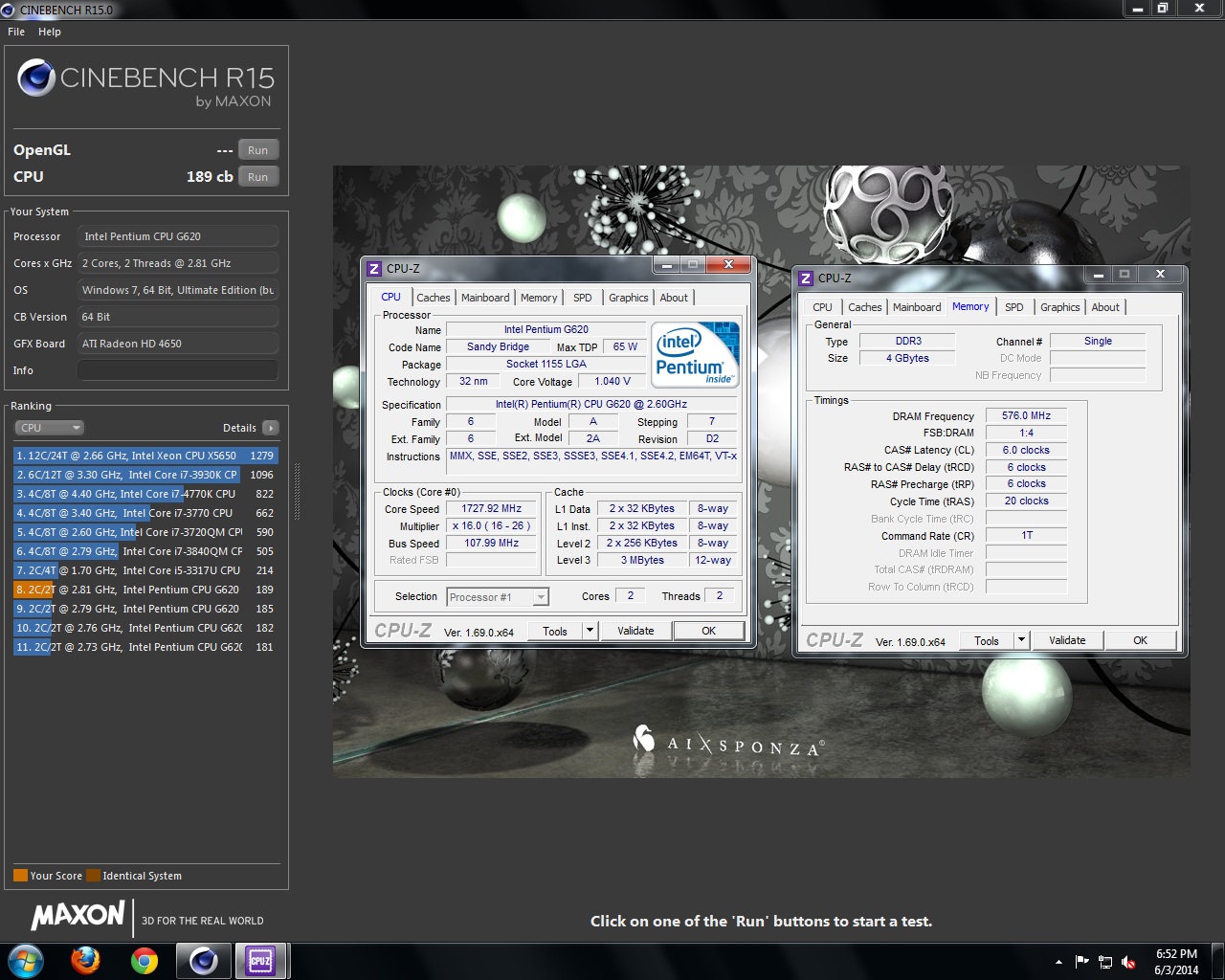1225x980 pixels.
Task: Click the MAXON logo at bottom left
Action: pos(78,916)
